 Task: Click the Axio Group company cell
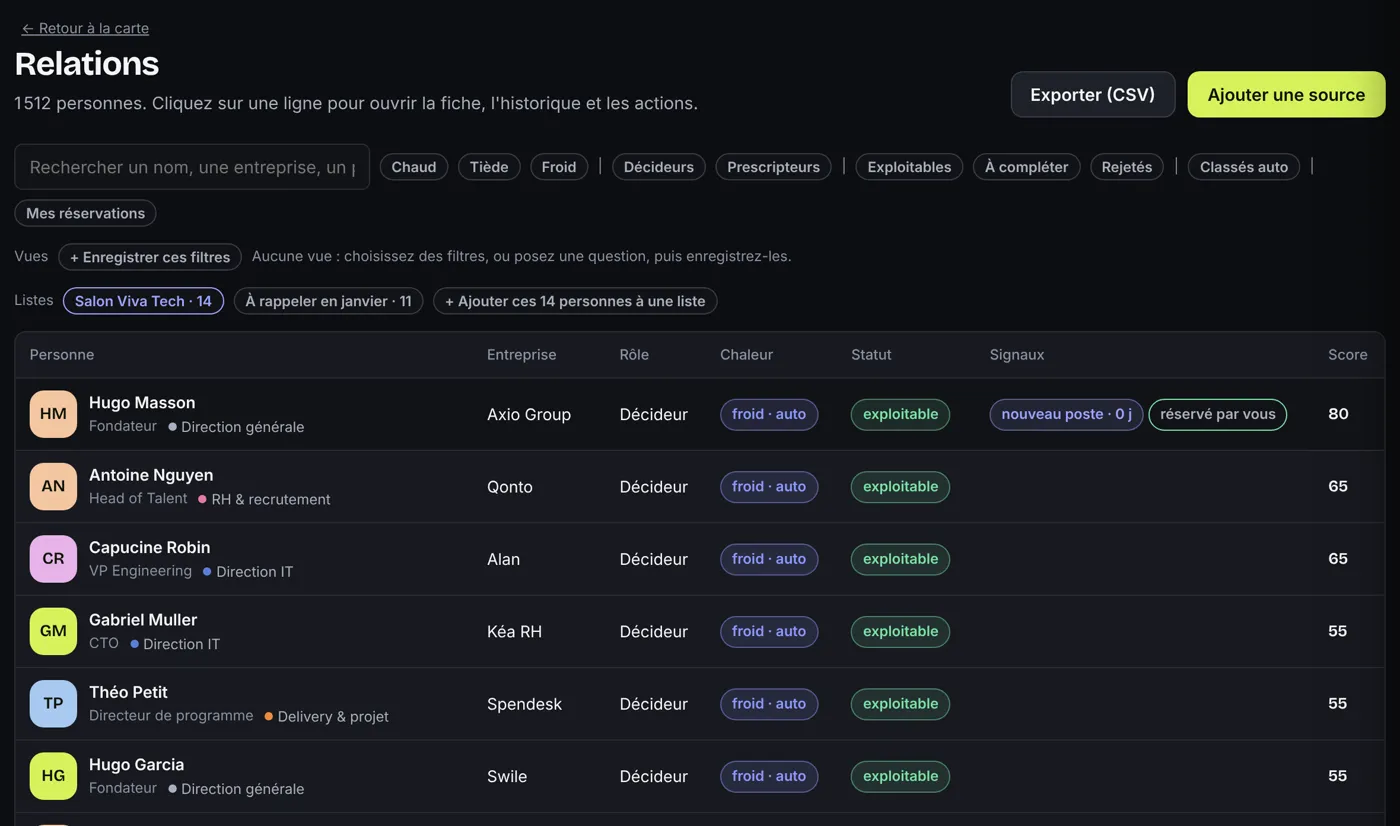click(529, 414)
